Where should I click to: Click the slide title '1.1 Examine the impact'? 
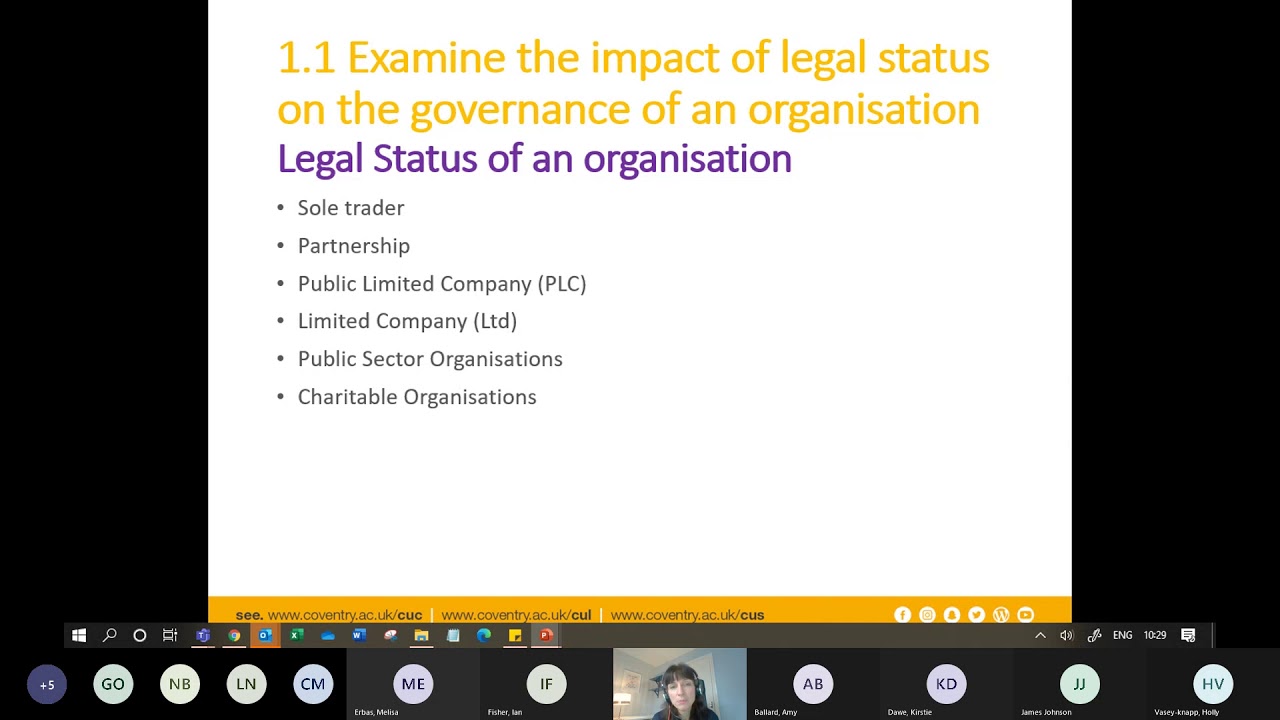click(633, 84)
